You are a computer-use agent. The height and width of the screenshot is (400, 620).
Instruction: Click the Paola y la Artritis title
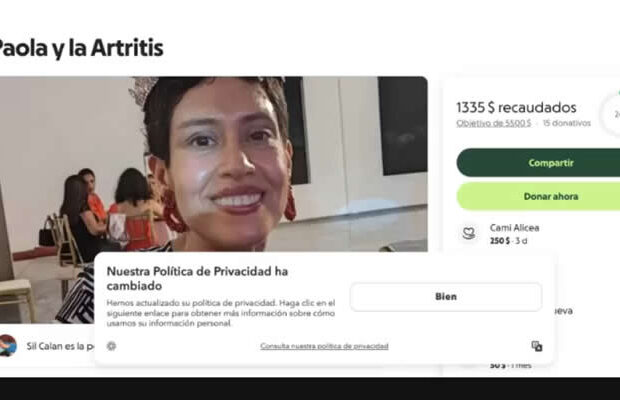click(80, 48)
